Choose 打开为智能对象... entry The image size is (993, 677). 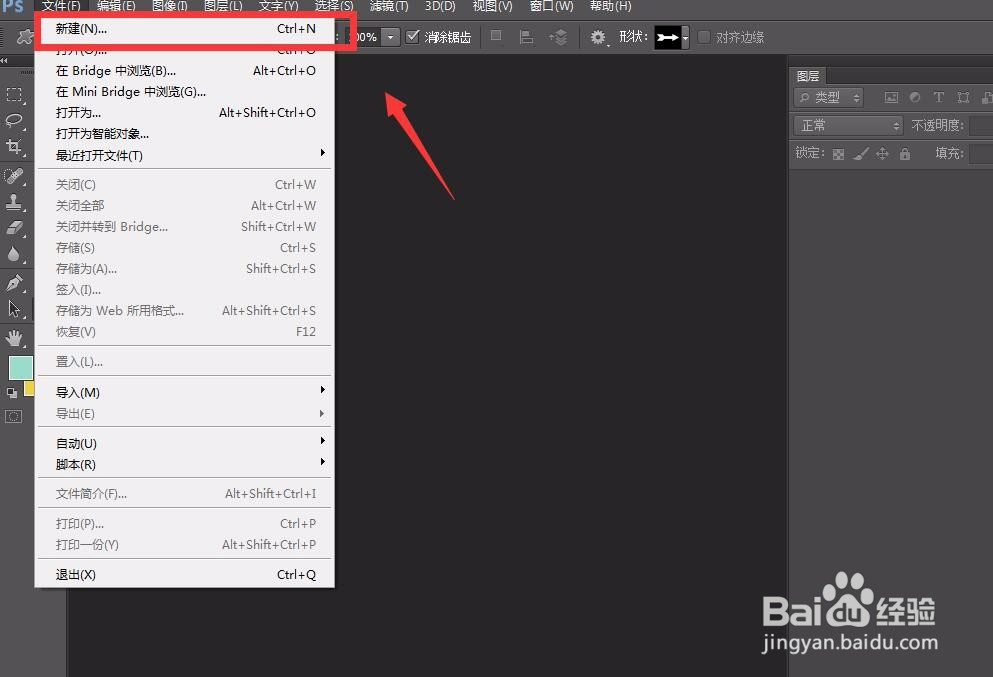pyautogui.click(x=186, y=134)
